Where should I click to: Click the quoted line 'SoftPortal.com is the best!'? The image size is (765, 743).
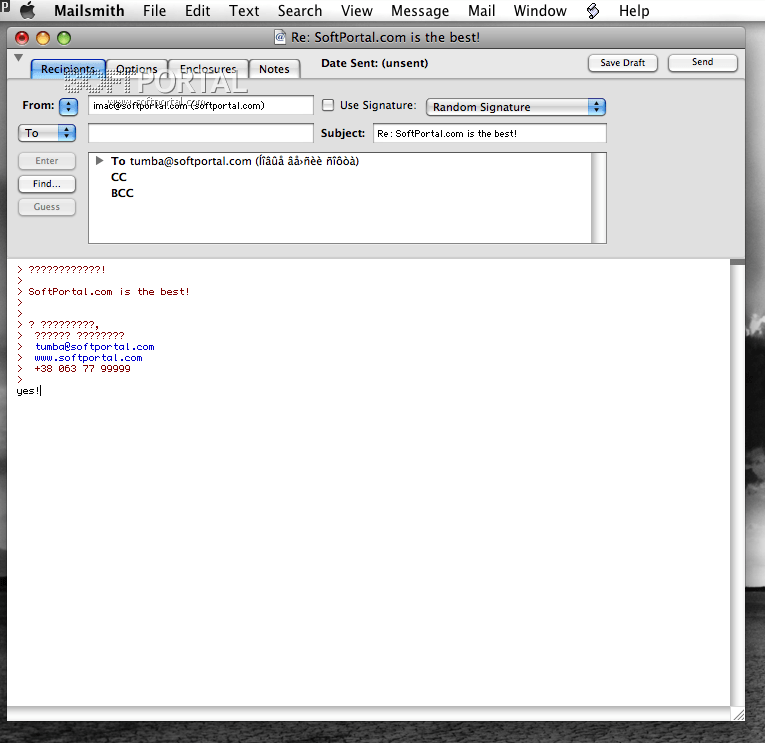pos(109,292)
